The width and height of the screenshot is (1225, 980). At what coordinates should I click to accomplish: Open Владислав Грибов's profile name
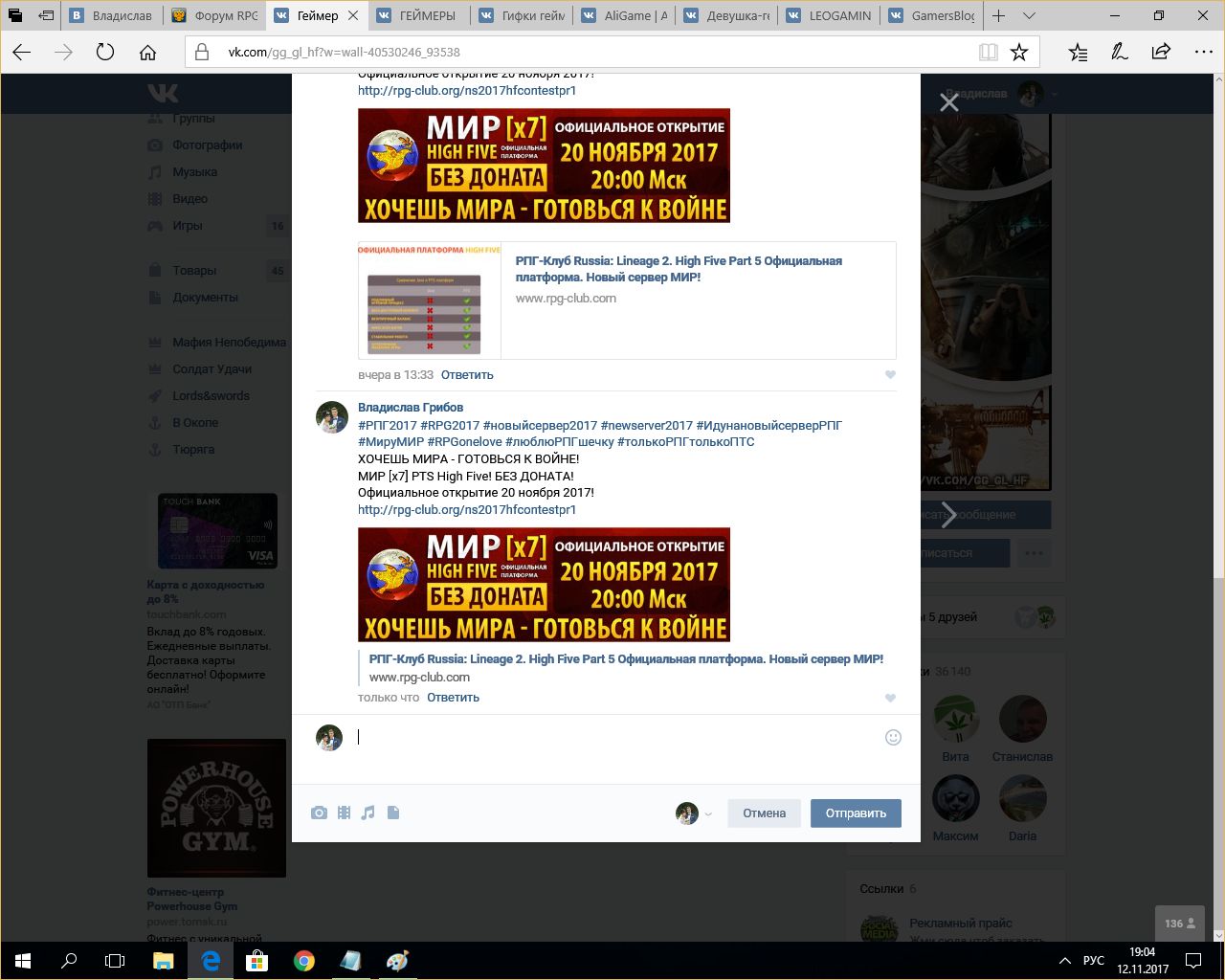[x=411, y=408]
